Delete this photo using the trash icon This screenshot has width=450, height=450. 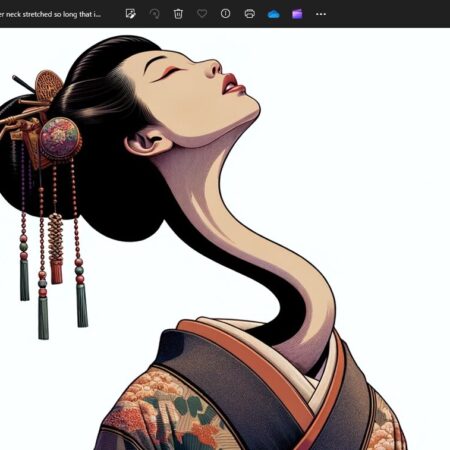[178, 14]
